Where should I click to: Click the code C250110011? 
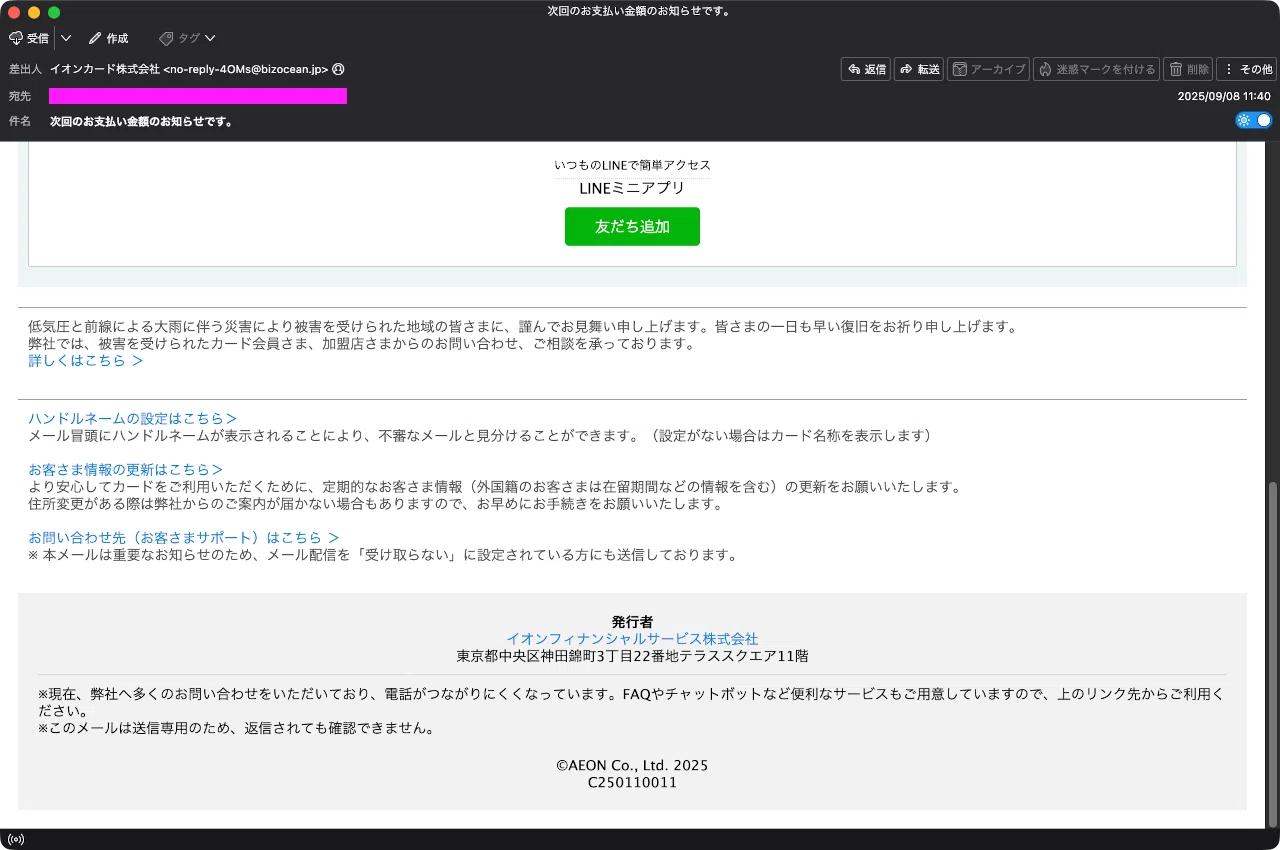(x=632, y=782)
